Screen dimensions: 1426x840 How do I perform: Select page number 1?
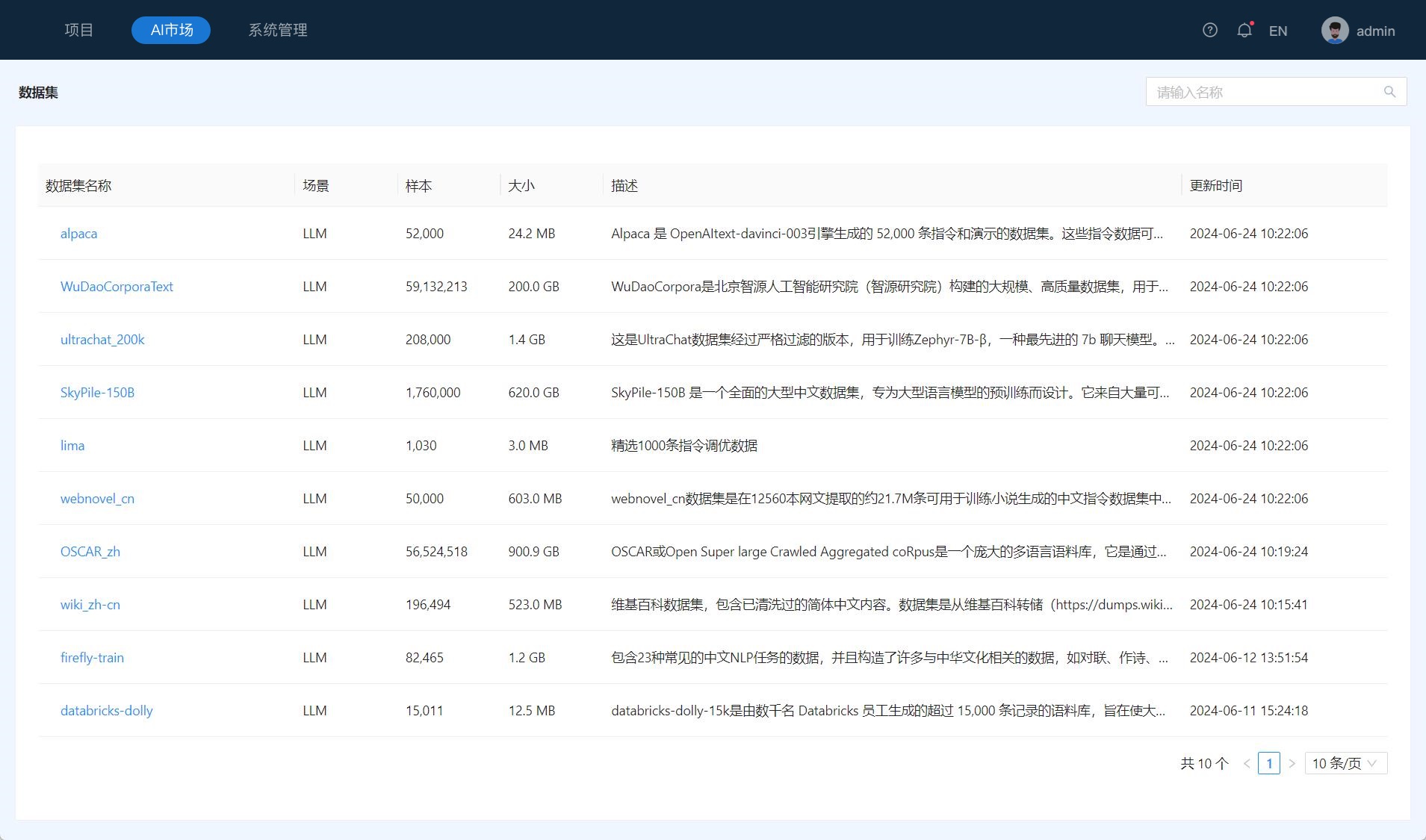(1268, 763)
